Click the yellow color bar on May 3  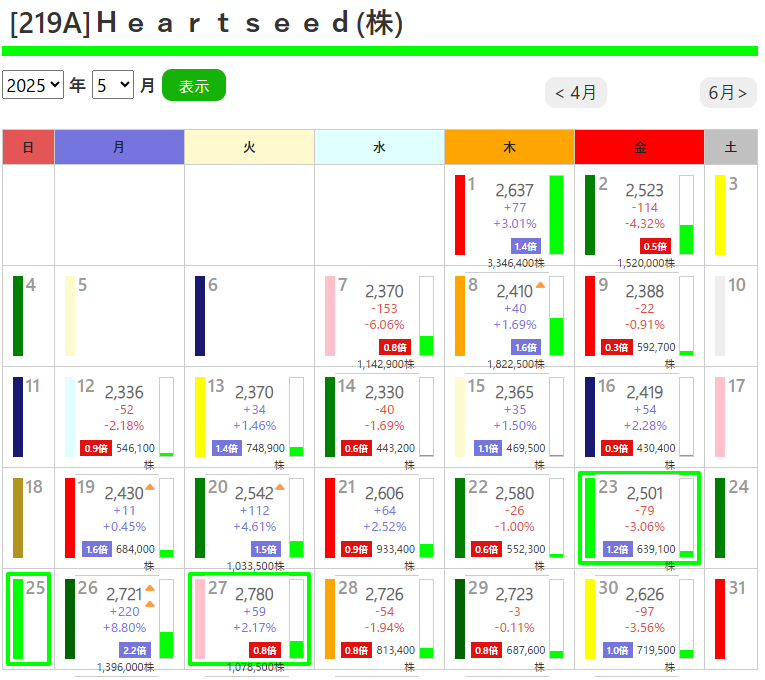coord(720,215)
